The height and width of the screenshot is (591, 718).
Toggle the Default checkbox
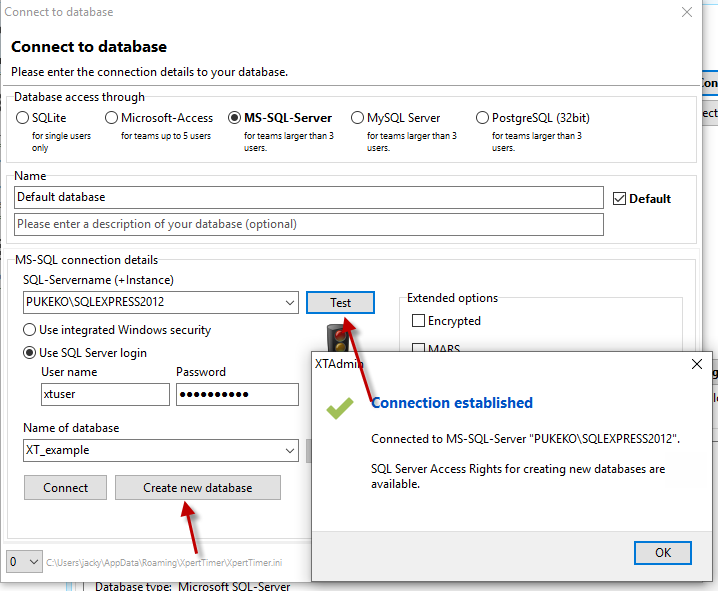coord(619,198)
